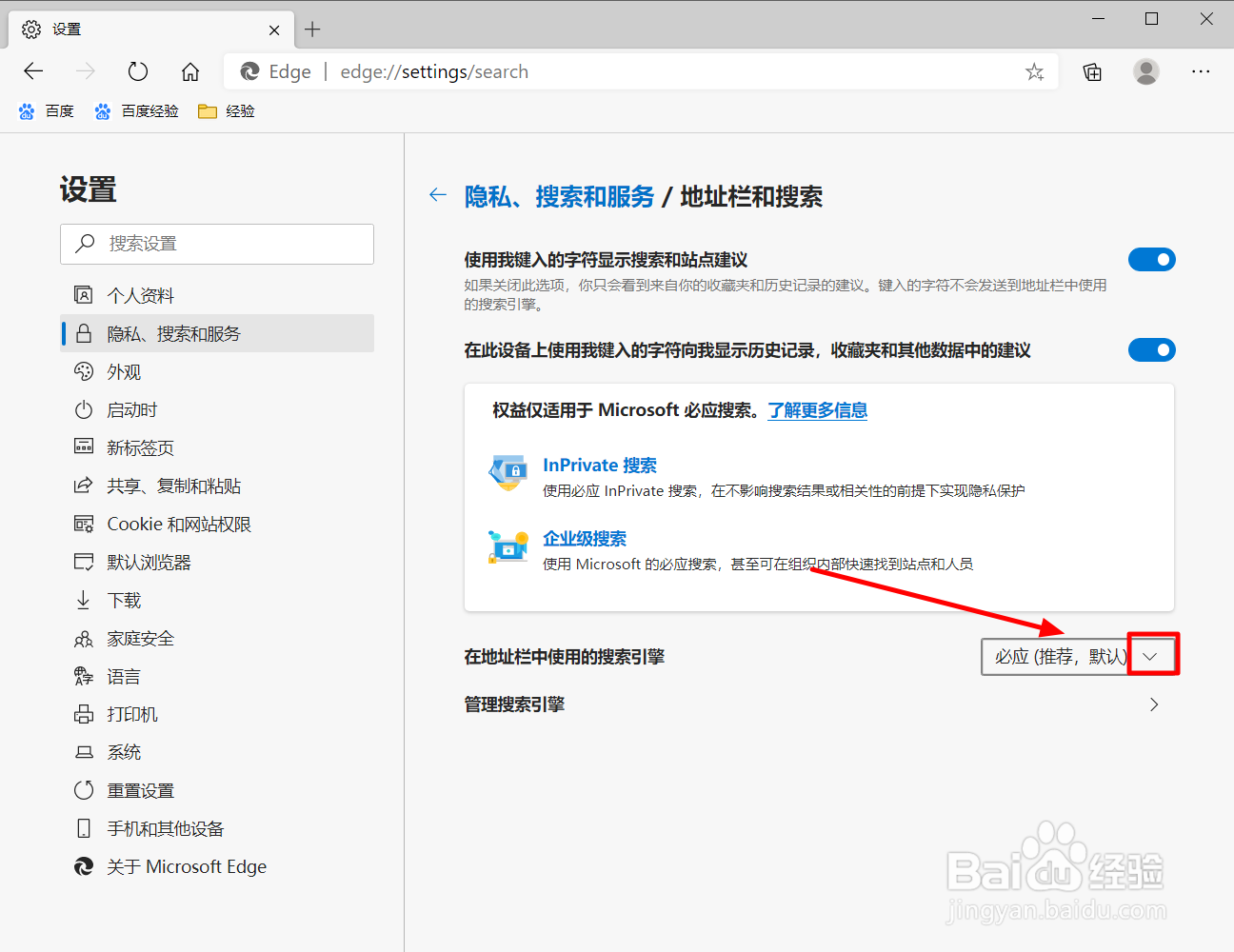This screenshot has height=952, width=1234.
Task: Open the 下载 downloads settings
Action: coord(120,600)
